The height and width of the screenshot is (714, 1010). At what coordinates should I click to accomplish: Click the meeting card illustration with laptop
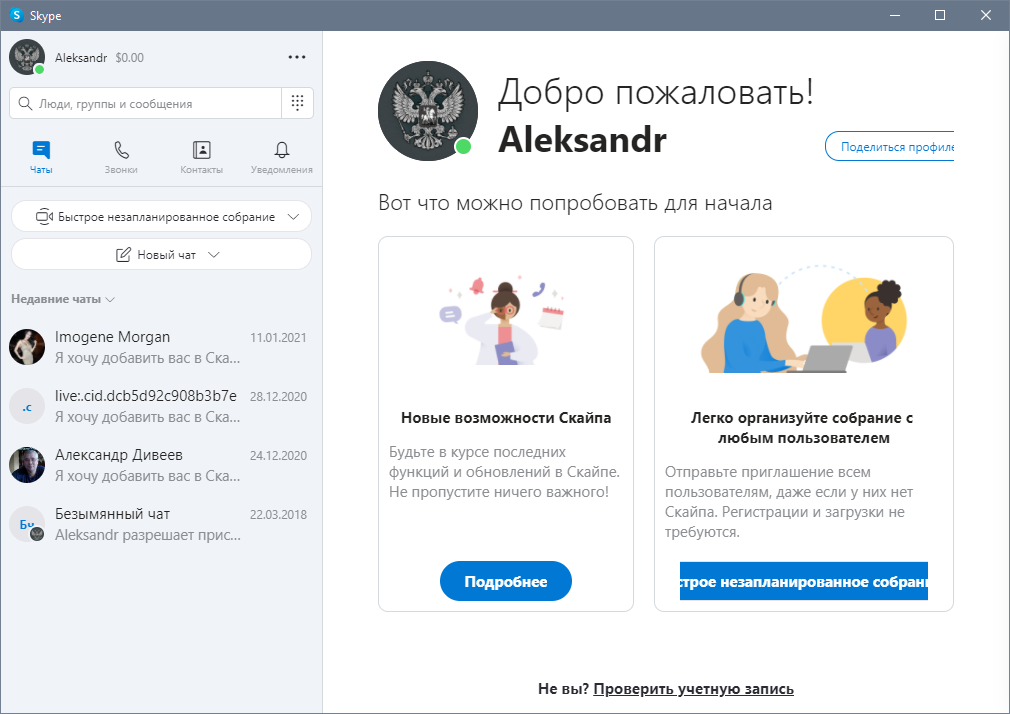tap(804, 320)
